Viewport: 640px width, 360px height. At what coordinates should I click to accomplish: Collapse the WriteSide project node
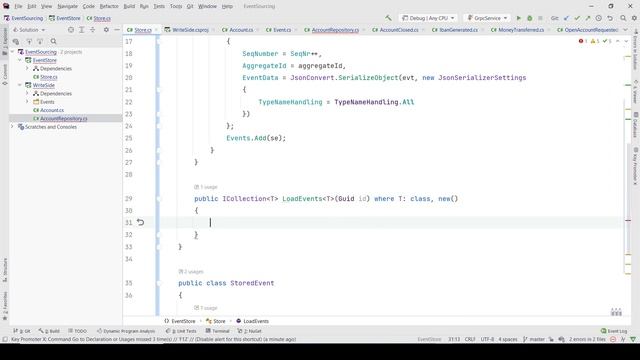point(20,85)
